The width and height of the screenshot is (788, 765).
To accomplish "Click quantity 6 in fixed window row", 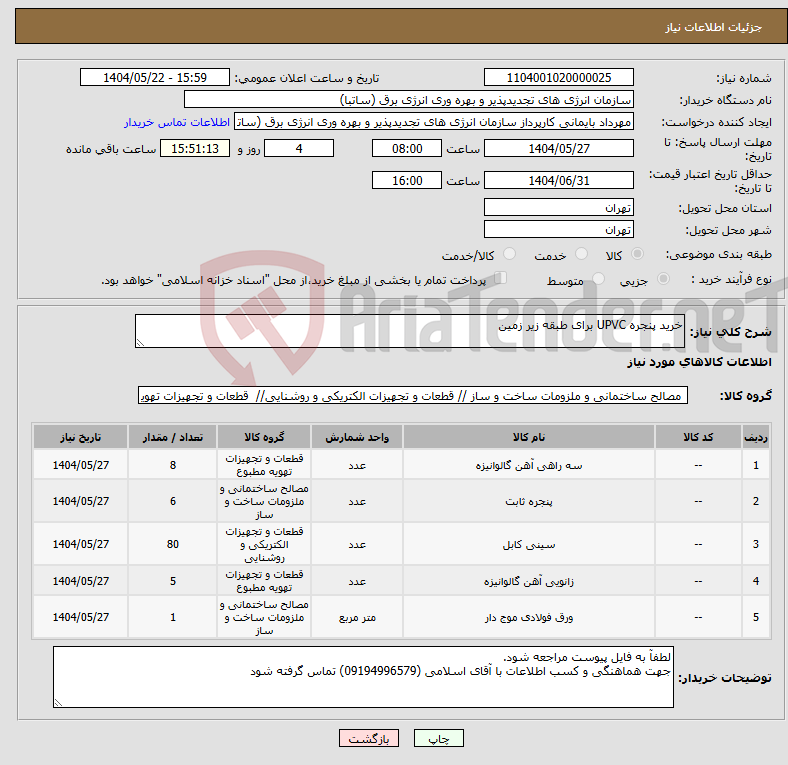I will tap(172, 501).
